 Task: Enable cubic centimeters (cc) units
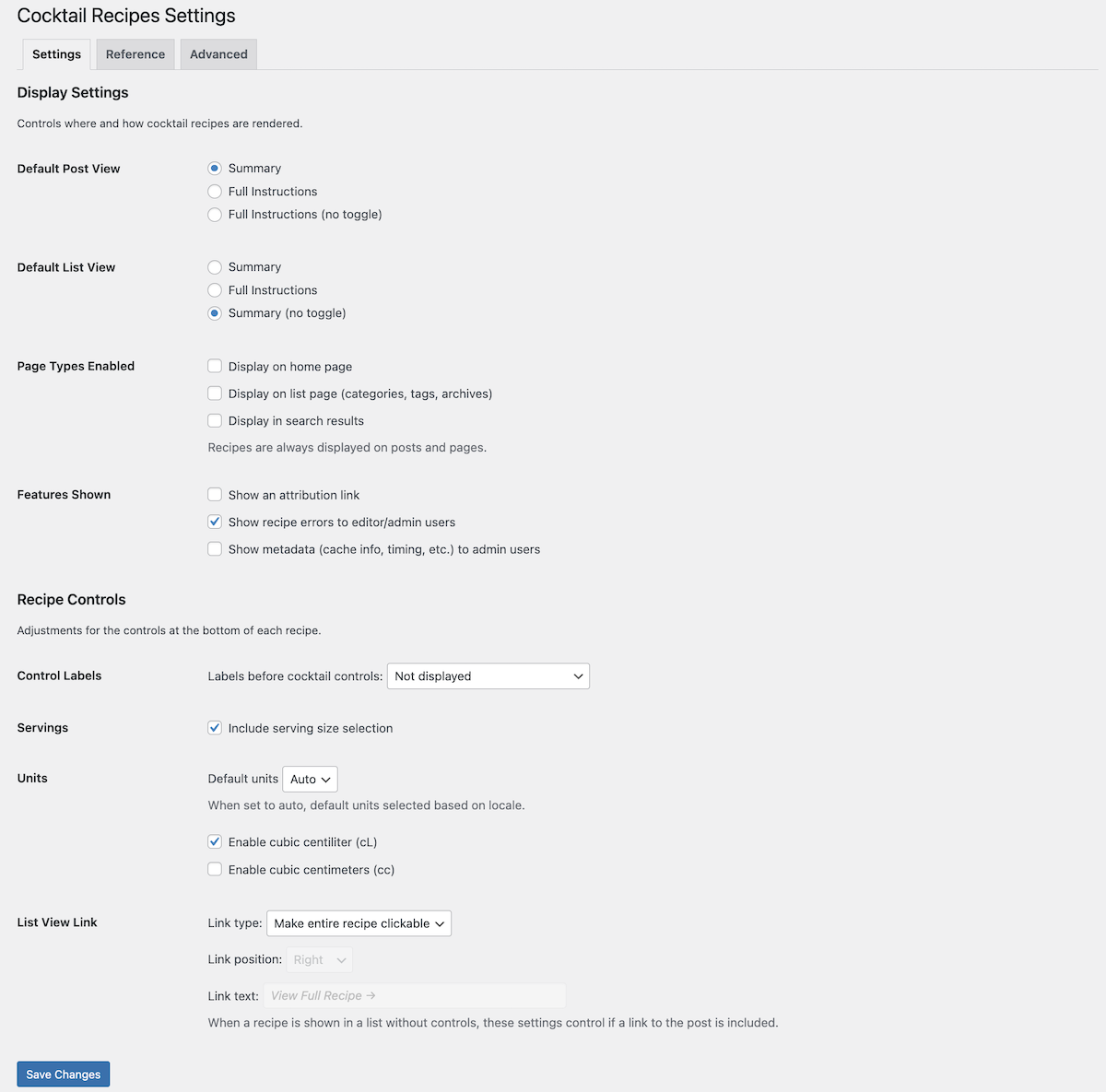(x=214, y=869)
